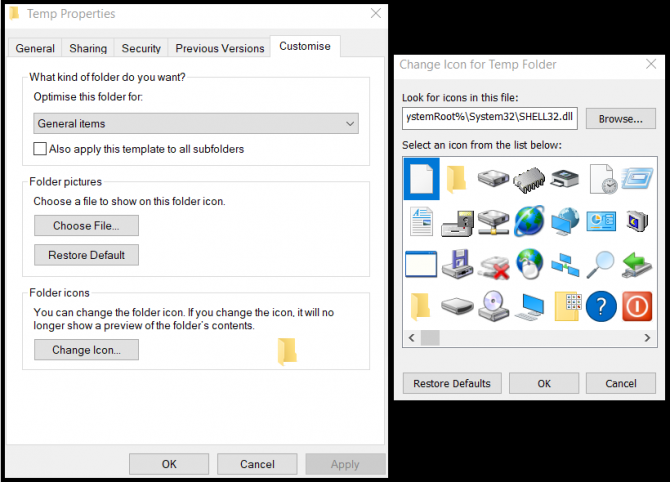Screen dimensions: 670x482
Task: Select the memory chip icon
Action: 529,179
